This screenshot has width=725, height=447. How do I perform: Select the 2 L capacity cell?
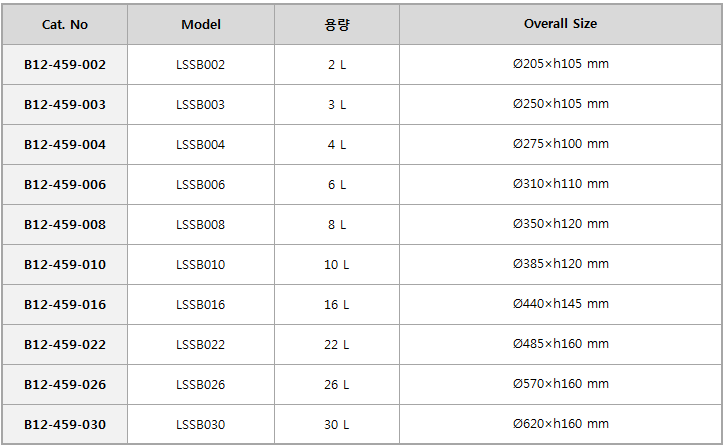337,65
